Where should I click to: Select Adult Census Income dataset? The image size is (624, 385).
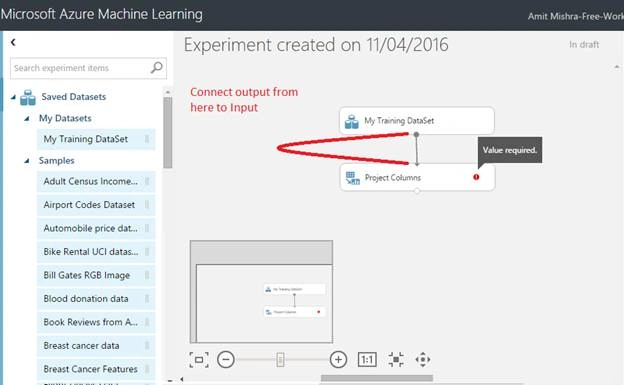click(x=96, y=181)
